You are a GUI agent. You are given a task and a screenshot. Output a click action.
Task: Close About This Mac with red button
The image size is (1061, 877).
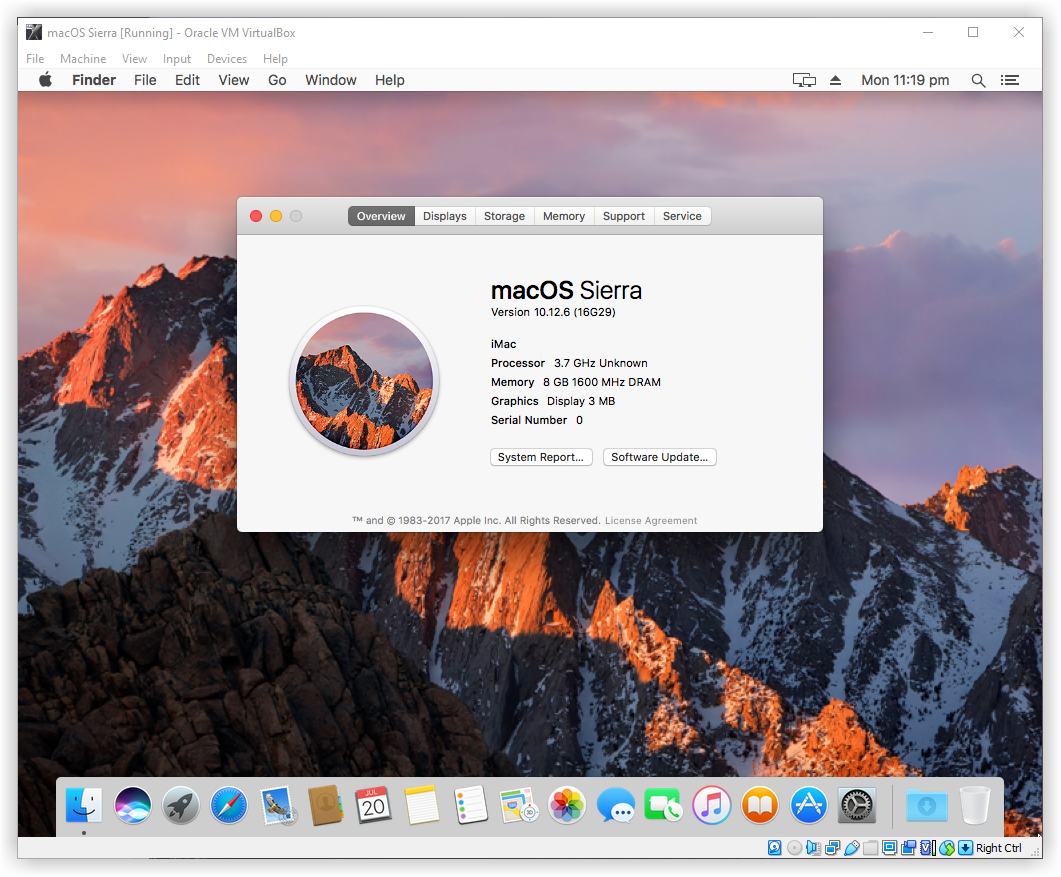coord(256,216)
